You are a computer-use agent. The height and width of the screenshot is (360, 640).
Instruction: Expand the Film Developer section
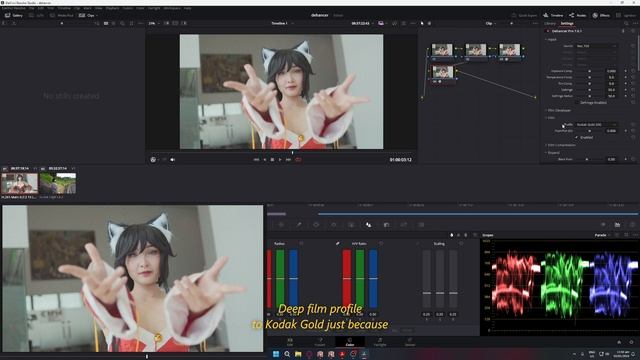click(x=558, y=110)
